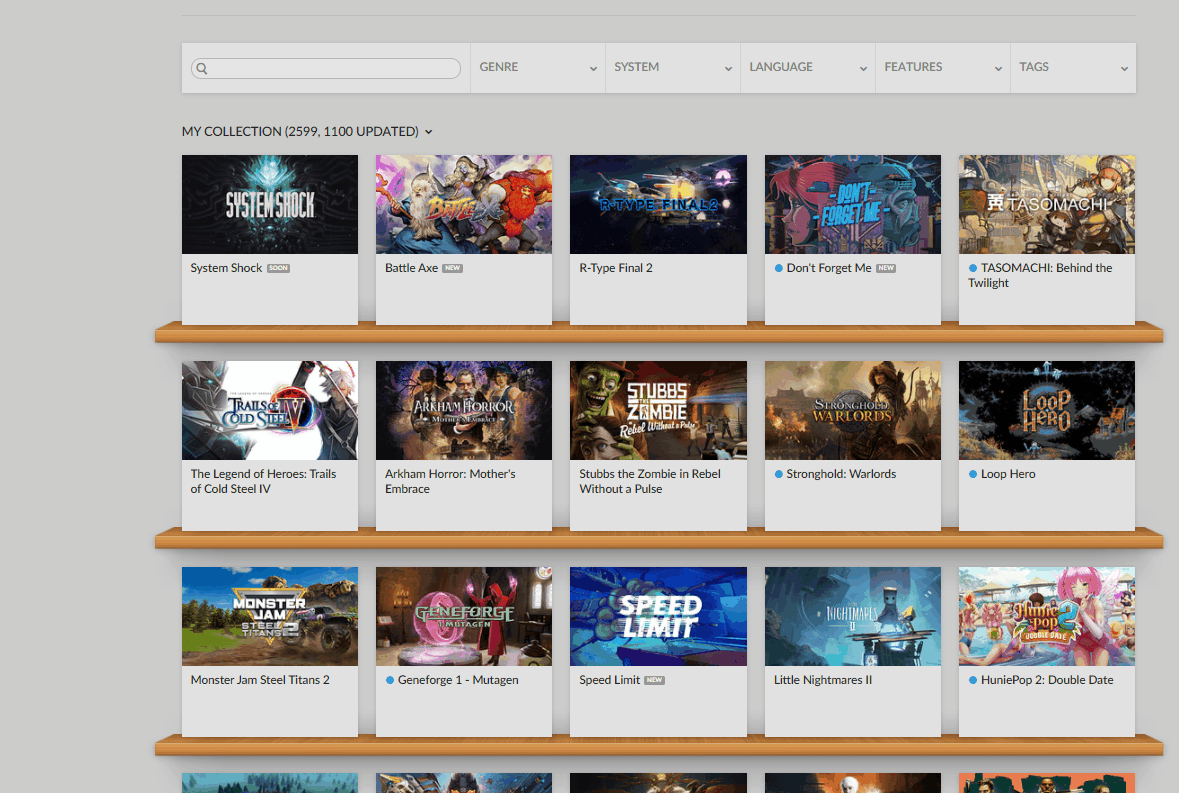Click the Speed Limit title
This screenshot has width=1179, height=793.
coord(610,680)
